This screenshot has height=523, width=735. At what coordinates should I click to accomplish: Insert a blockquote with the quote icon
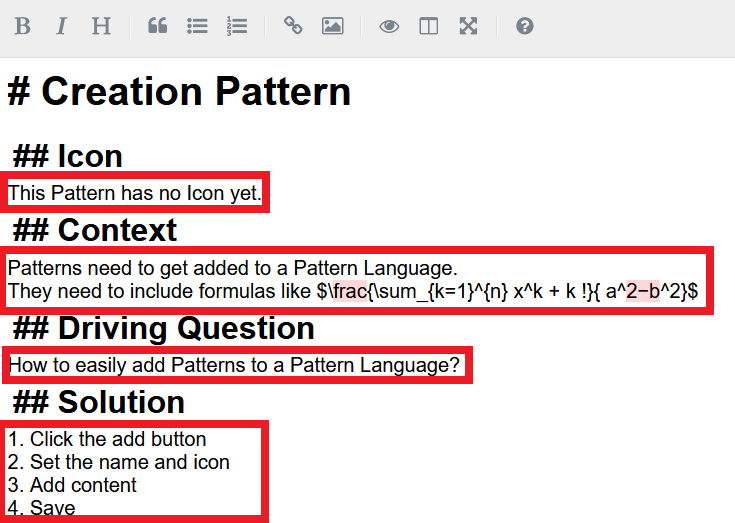pyautogui.click(x=158, y=26)
